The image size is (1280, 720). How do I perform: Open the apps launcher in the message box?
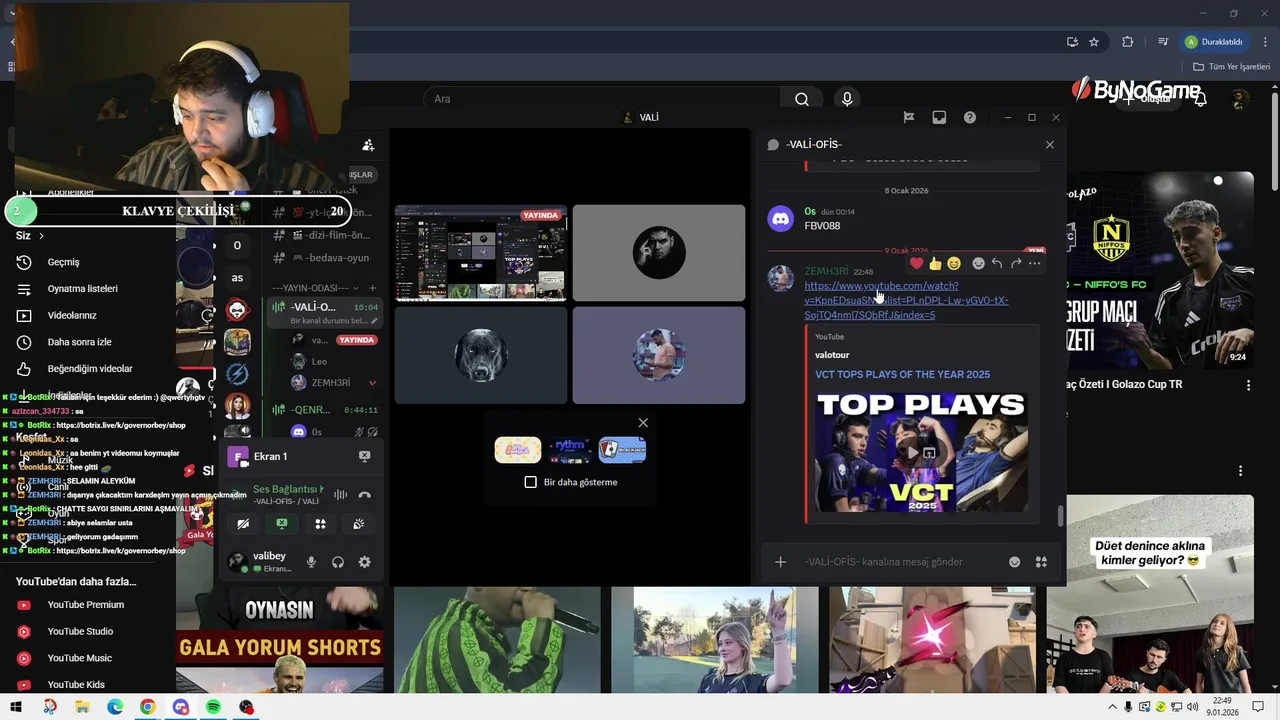tap(1041, 562)
